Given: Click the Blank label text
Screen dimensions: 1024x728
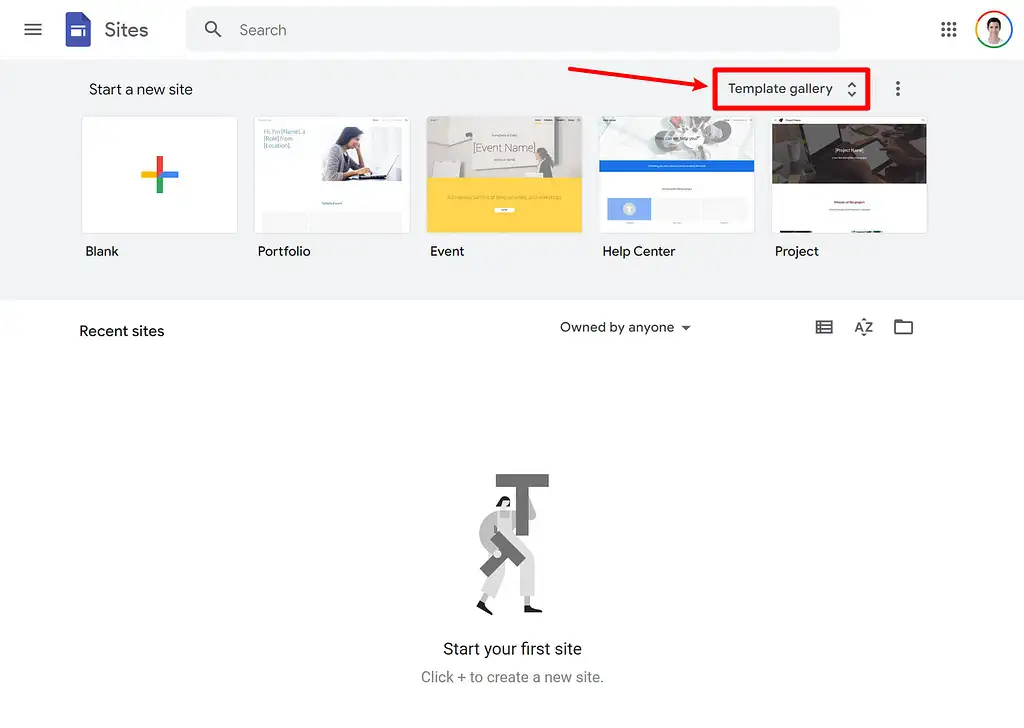Looking at the screenshot, I should tap(102, 251).
